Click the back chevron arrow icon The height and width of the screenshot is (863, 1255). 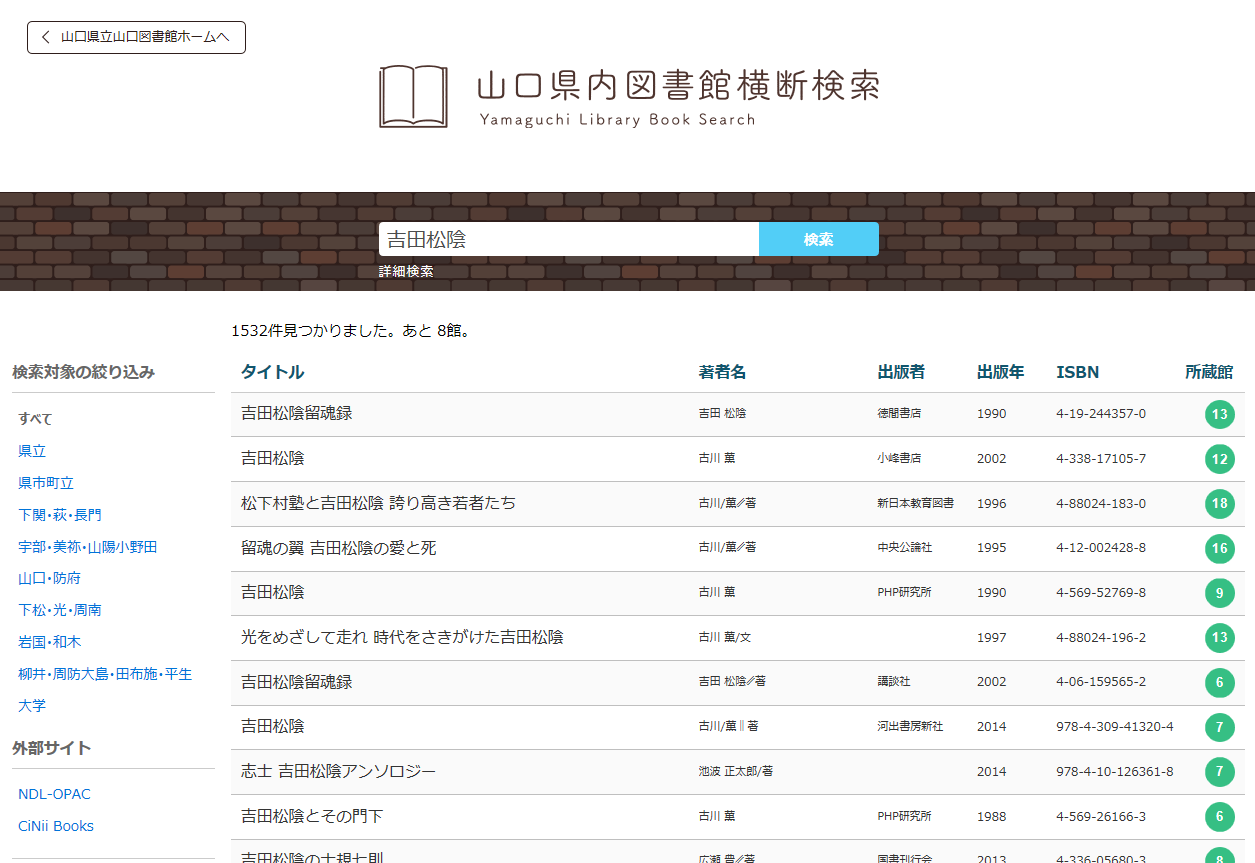point(45,37)
